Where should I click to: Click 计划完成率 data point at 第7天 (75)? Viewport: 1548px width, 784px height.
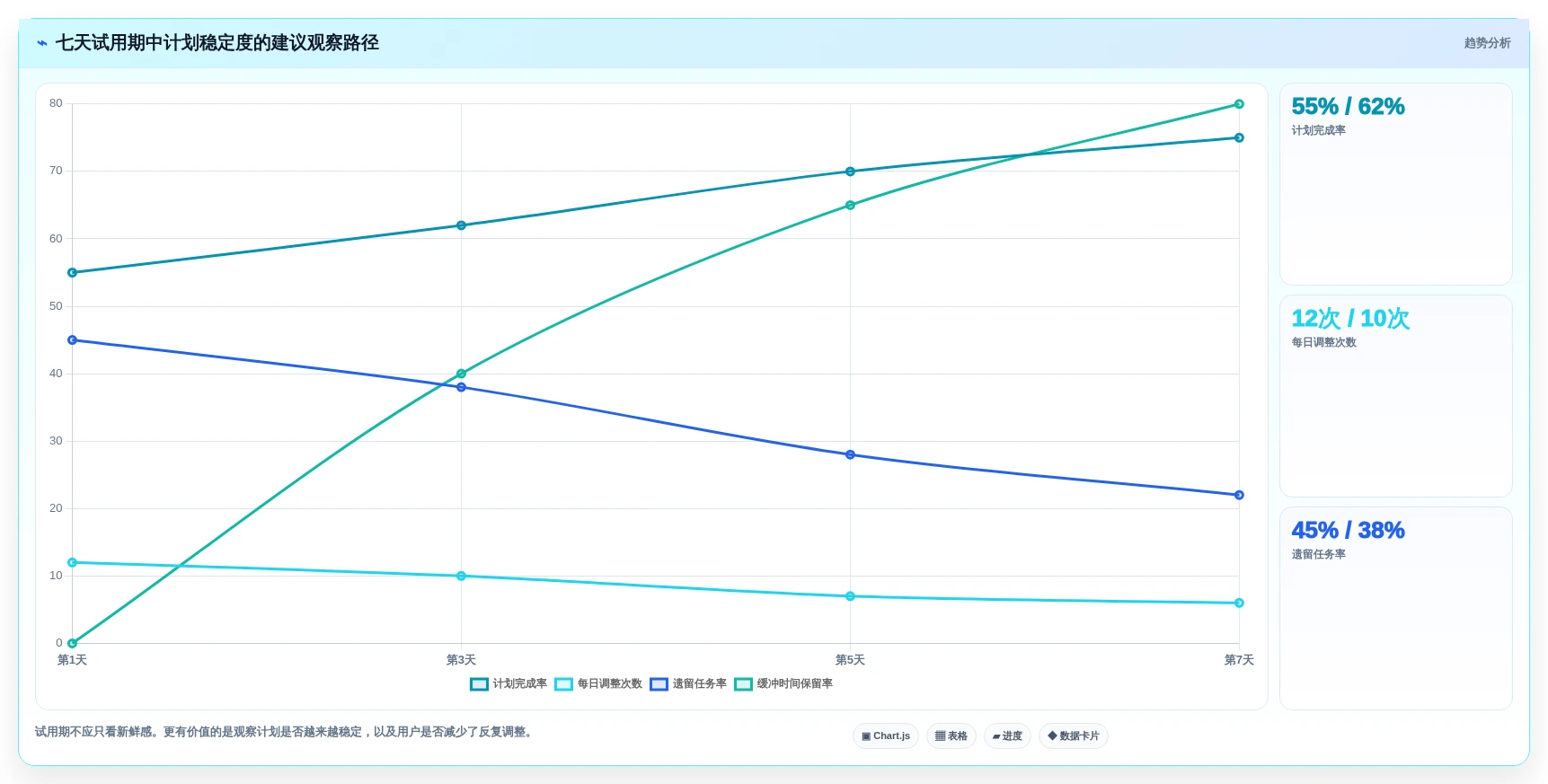(1239, 138)
